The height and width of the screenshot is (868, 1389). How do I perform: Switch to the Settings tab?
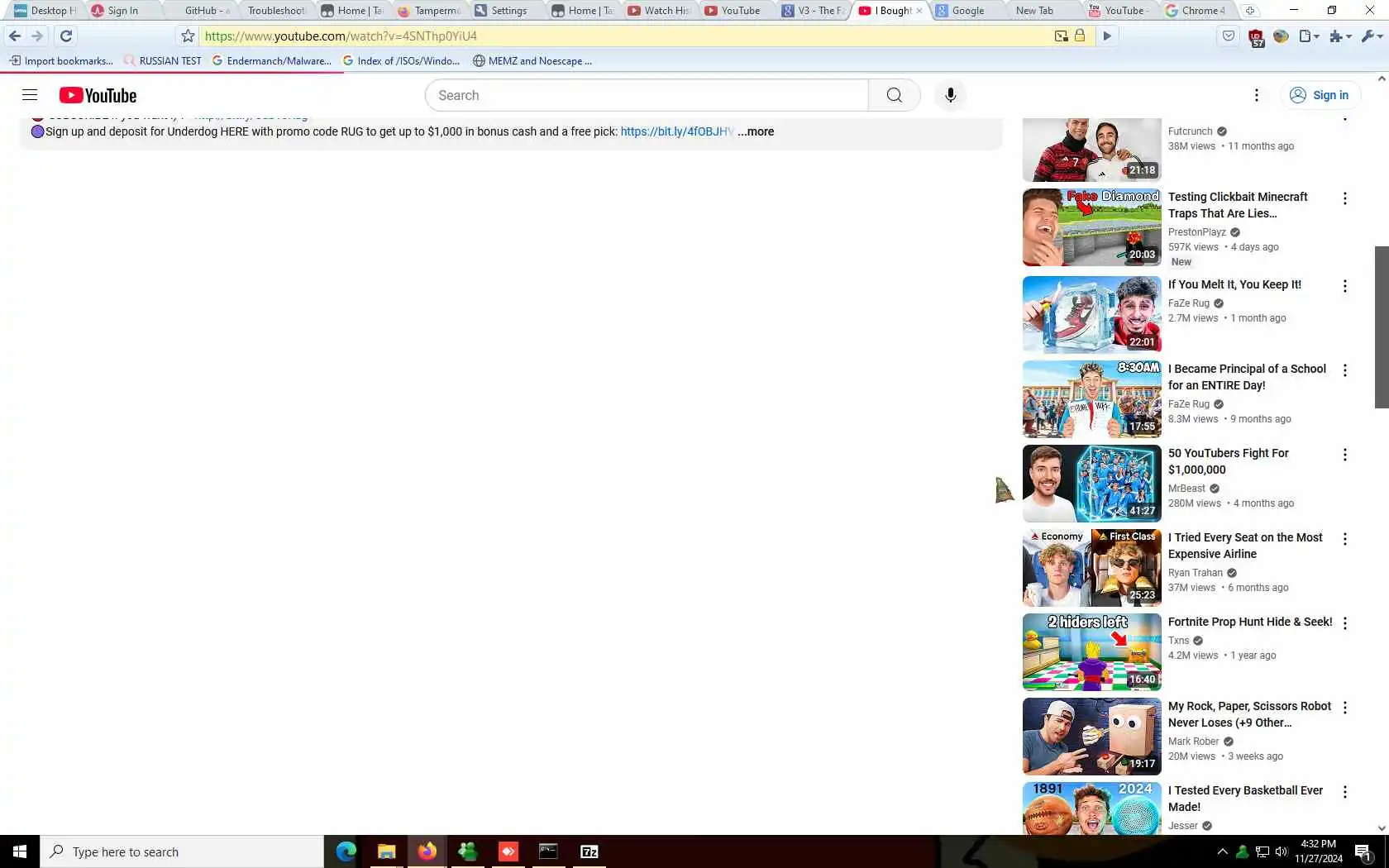[506, 11]
